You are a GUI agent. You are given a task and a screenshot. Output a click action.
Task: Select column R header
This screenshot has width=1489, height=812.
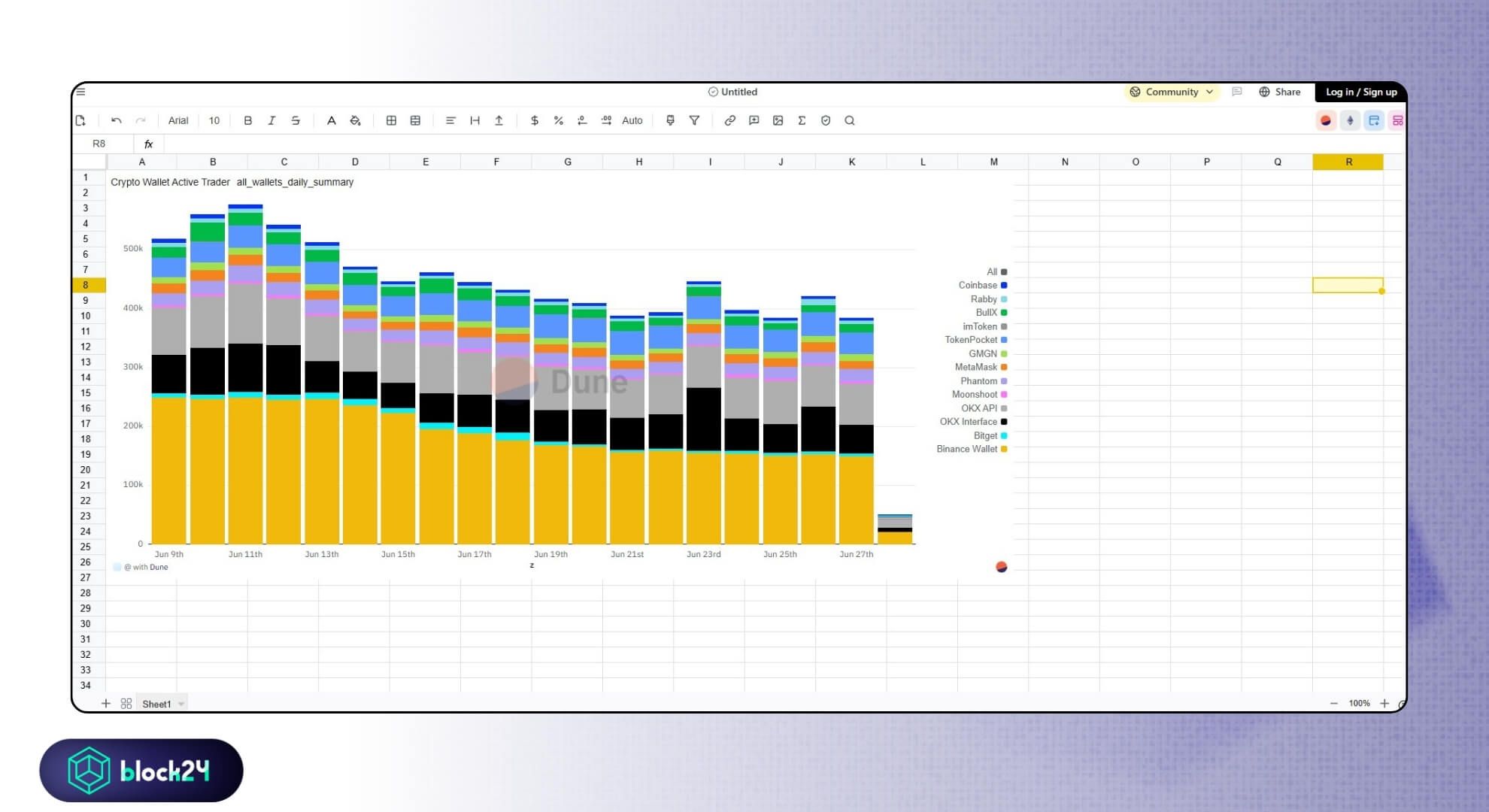(1348, 162)
